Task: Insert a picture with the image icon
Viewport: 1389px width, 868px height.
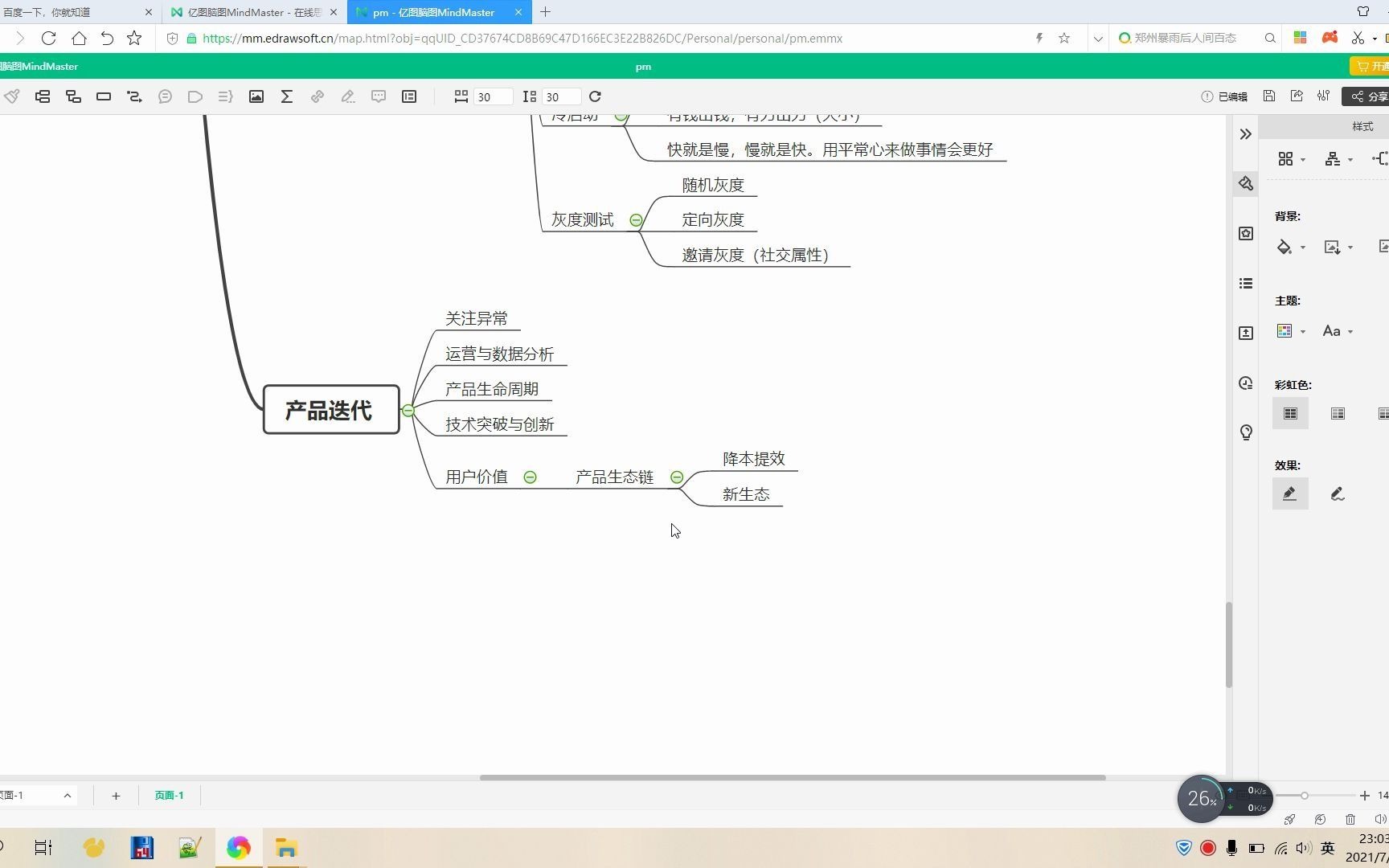Action: pyautogui.click(x=256, y=96)
